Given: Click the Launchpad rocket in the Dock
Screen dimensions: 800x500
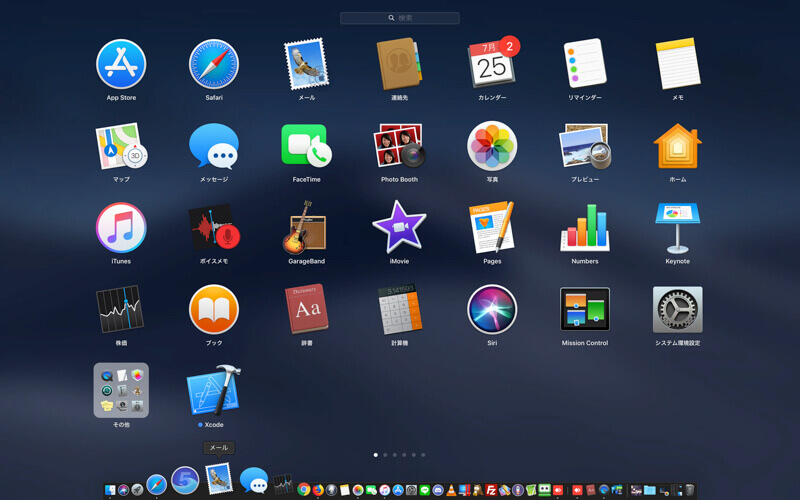Looking at the screenshot, I should 137,490.
